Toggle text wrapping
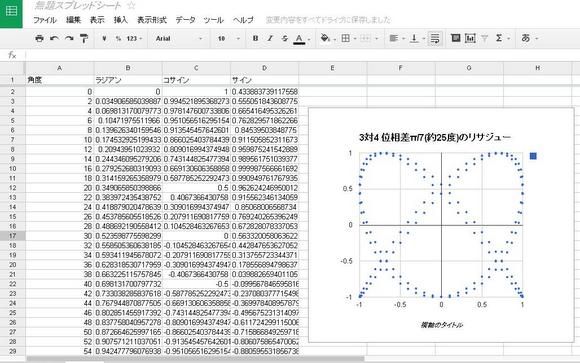Image resolution: width=580 pixels, height=363 pixels. point(435,38)
